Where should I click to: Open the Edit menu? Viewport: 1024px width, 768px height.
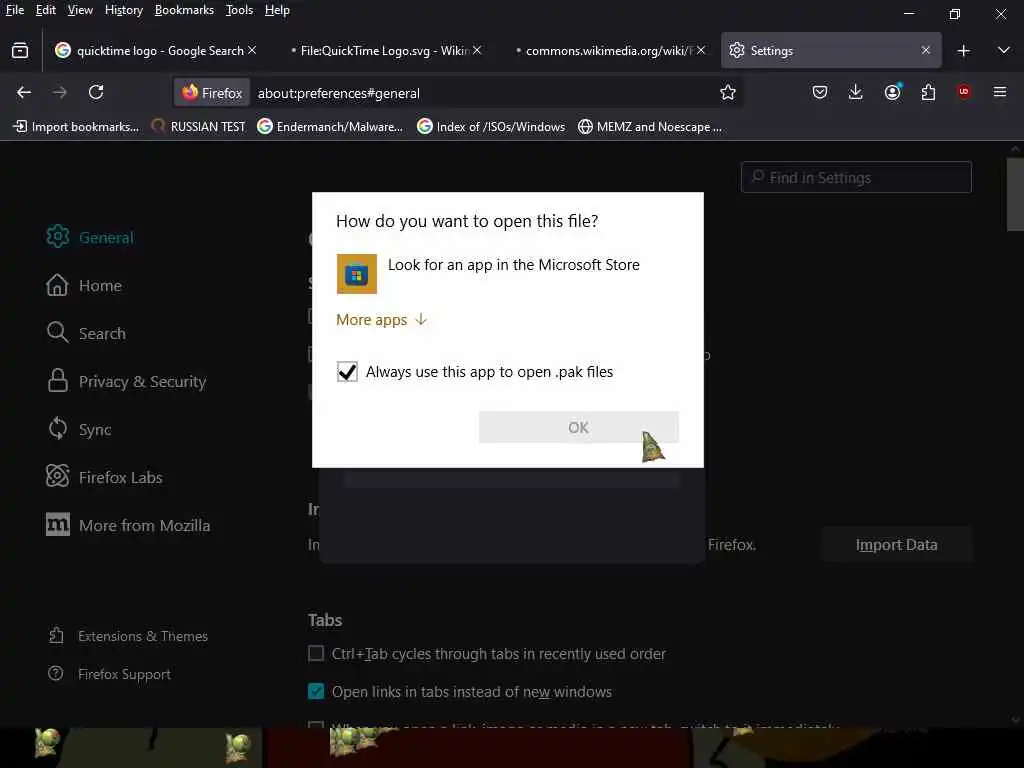click(x=46, y=10)
